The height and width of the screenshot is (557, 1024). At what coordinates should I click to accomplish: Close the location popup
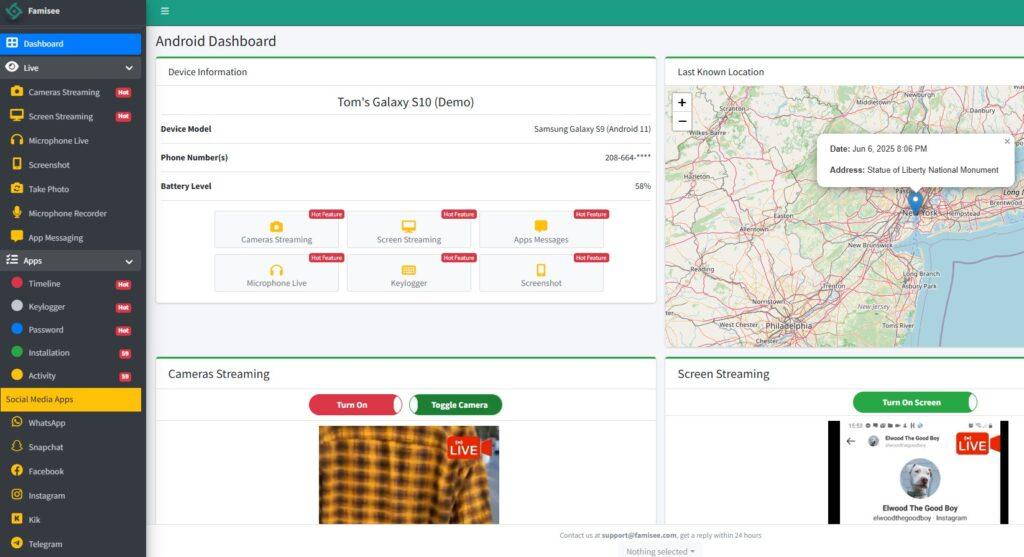(1007, 141)
